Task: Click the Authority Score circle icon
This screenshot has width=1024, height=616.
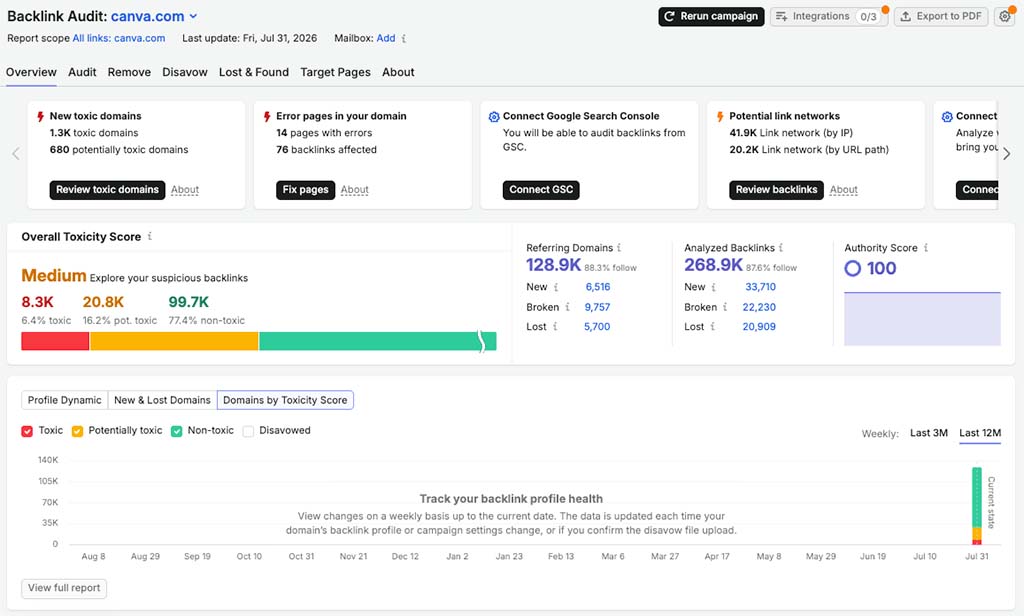Action: click(852, 268)
